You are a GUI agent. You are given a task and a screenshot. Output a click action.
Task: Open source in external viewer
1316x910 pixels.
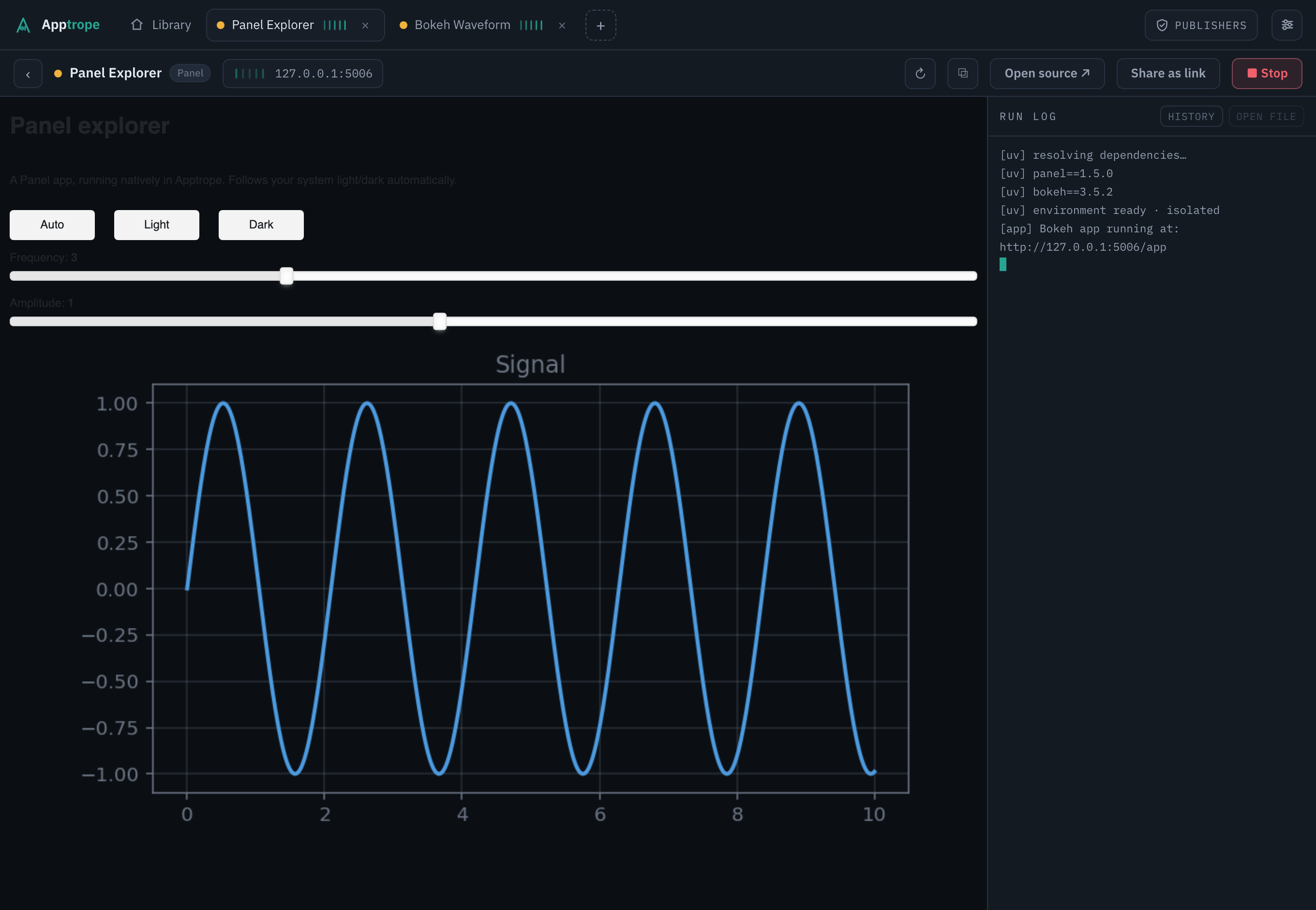(1047, 74)
